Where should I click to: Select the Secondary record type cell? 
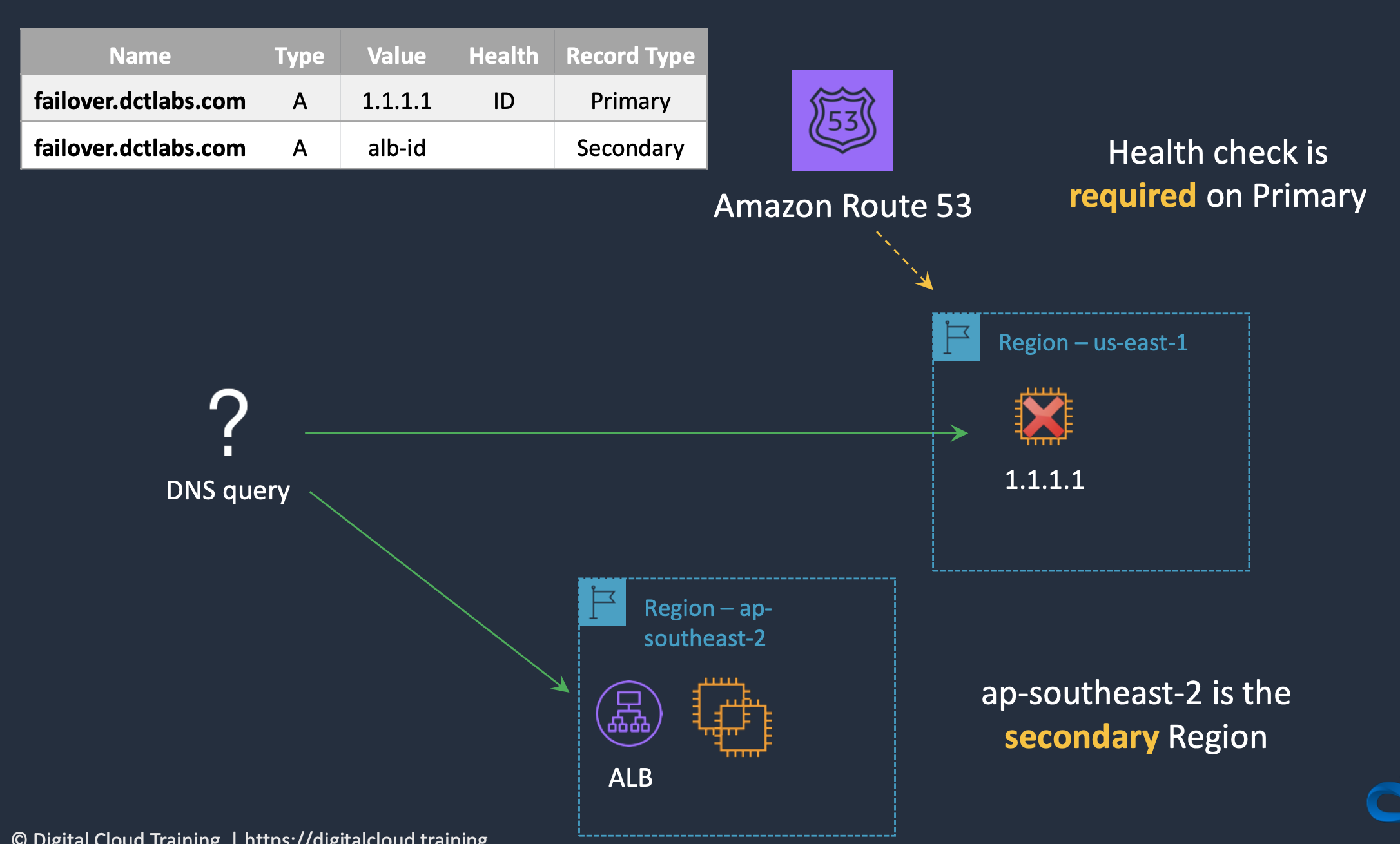(630, 148)
